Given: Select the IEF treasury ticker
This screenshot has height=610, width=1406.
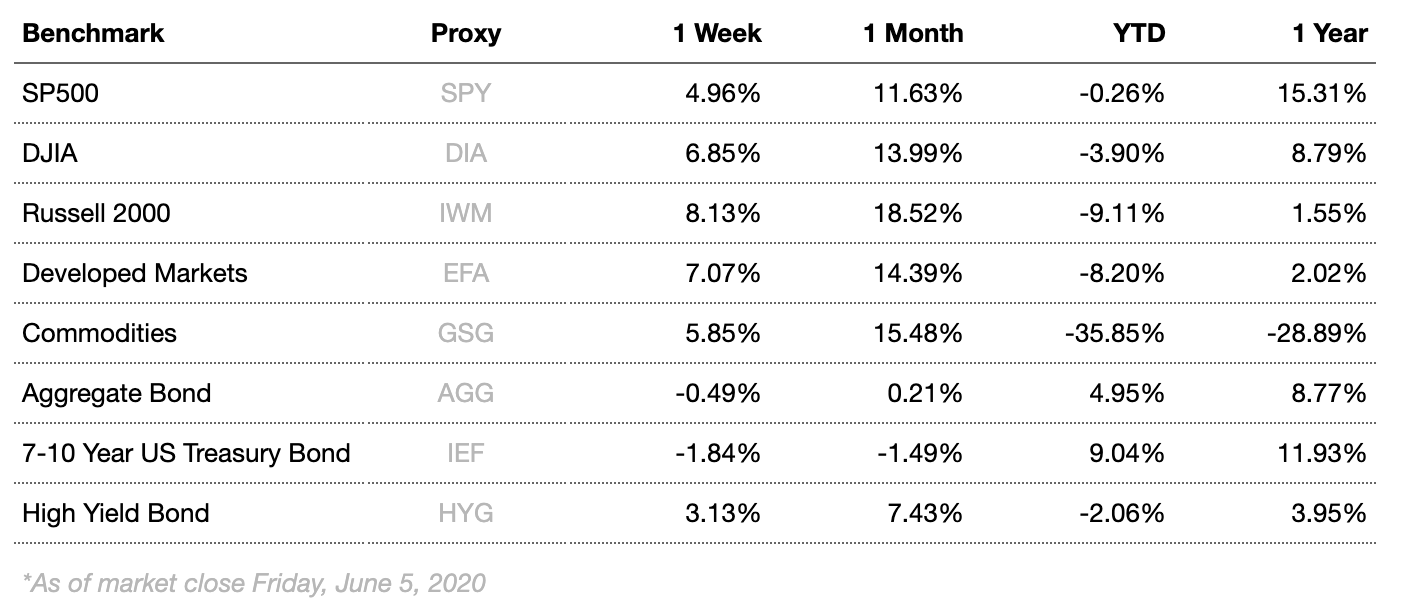Looking at the screenshot, I should [465, 453].
